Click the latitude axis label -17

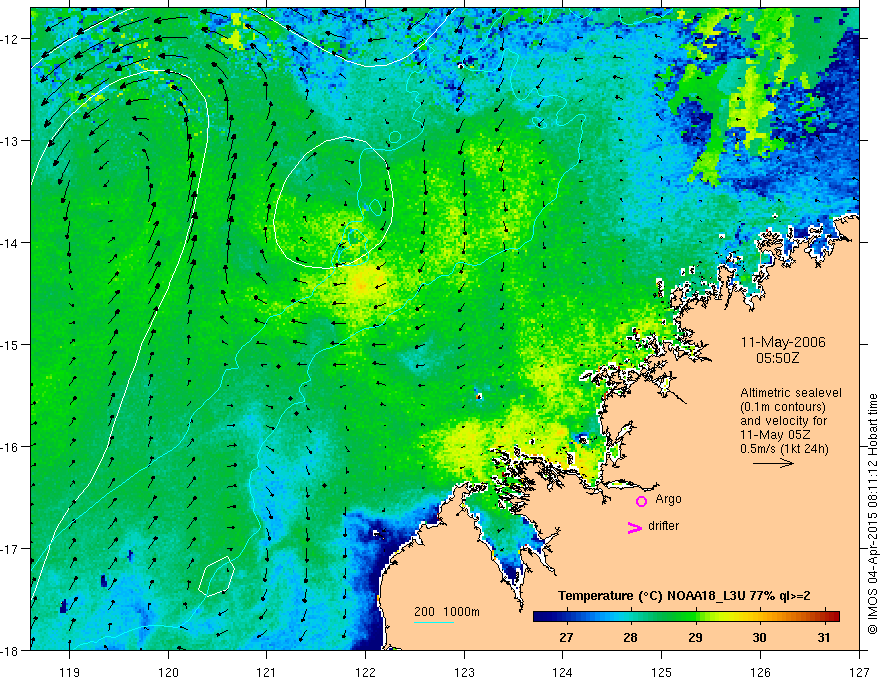pyautogui.click(x=10, y=548)
